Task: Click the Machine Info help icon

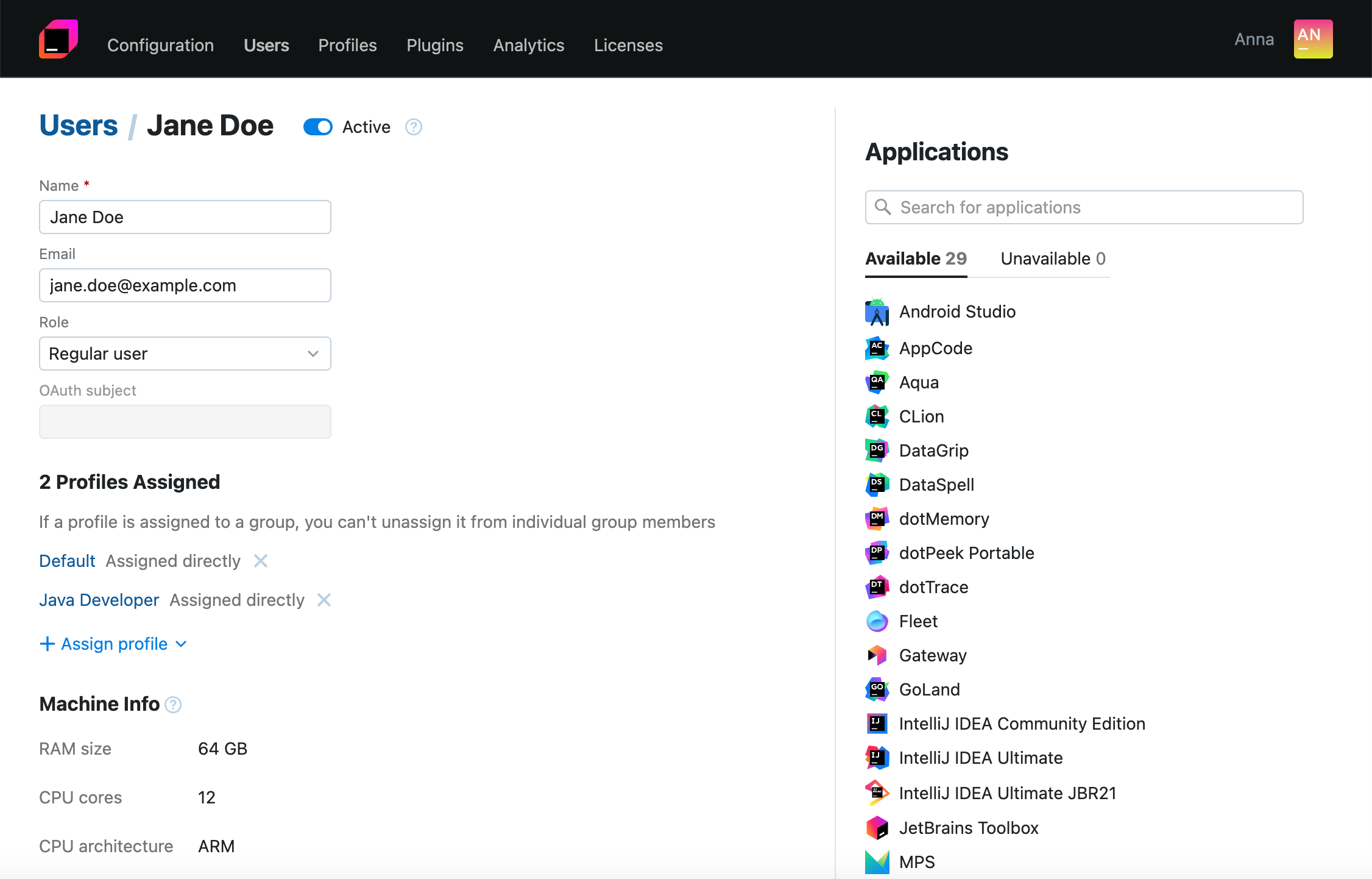Action: pyautogui.click(x=174, y=705)
